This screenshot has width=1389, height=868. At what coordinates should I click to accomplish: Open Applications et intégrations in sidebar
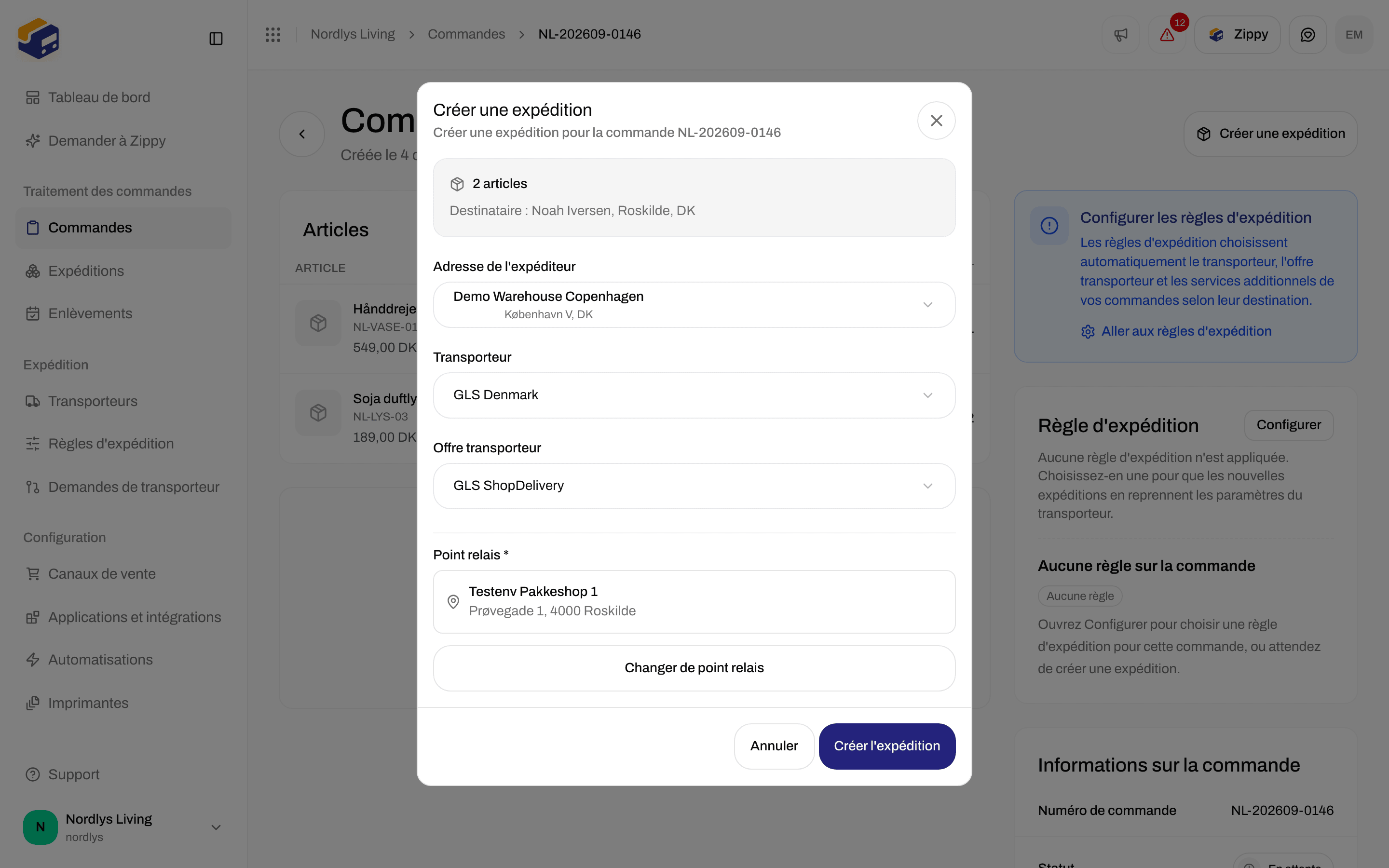point(123,617)
